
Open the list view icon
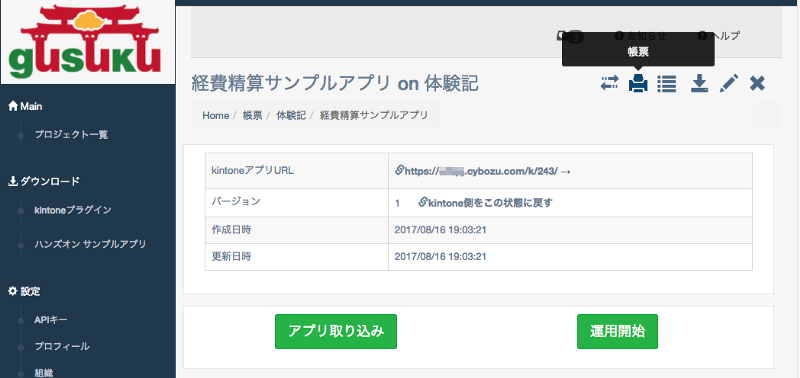point(666,84)
